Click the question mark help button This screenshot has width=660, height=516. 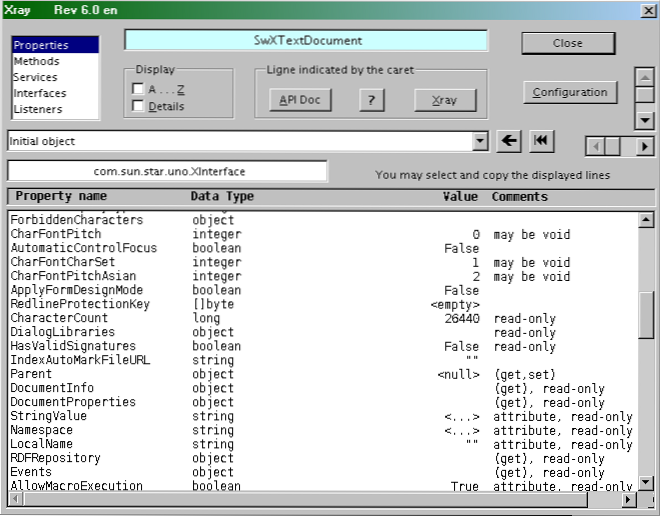371,100
